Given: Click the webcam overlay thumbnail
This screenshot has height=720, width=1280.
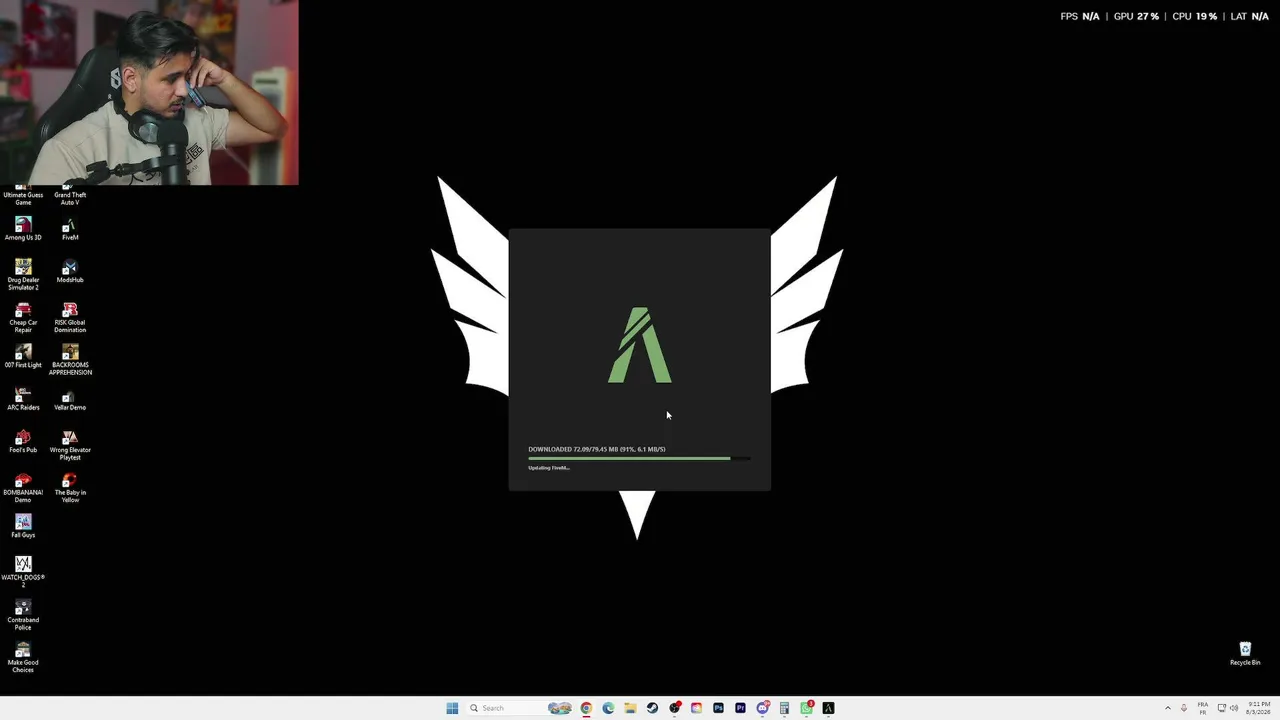Looking at the screenshot, I should click(x=149, y=92).
